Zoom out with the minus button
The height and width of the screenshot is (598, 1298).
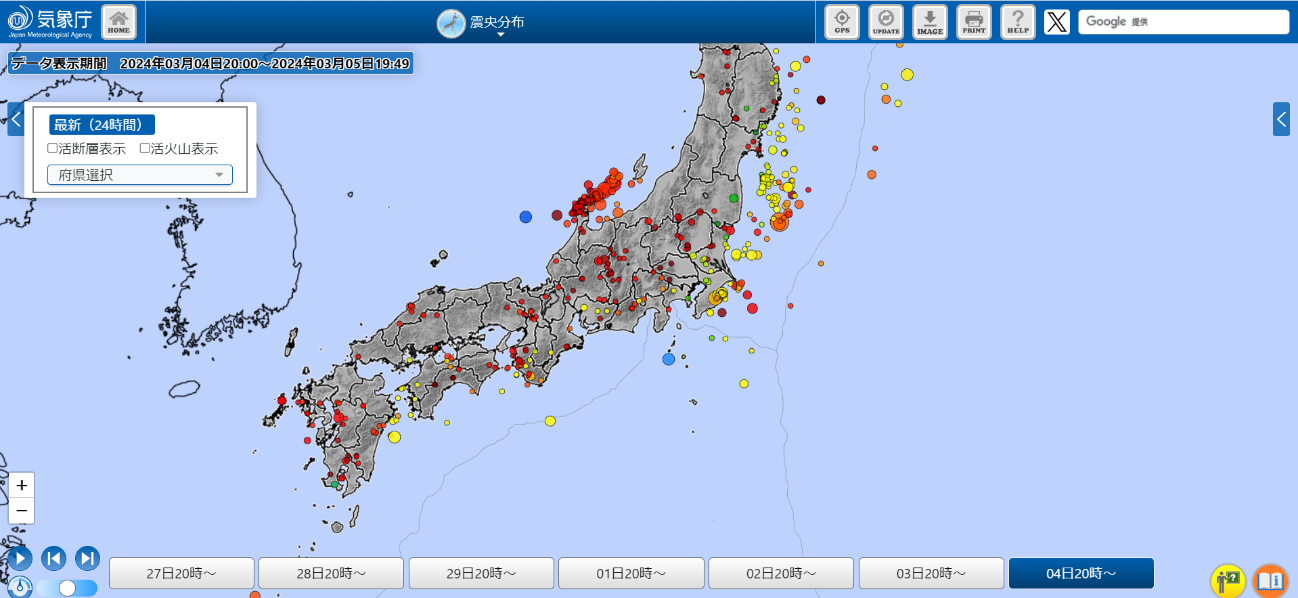coord(21,511)
